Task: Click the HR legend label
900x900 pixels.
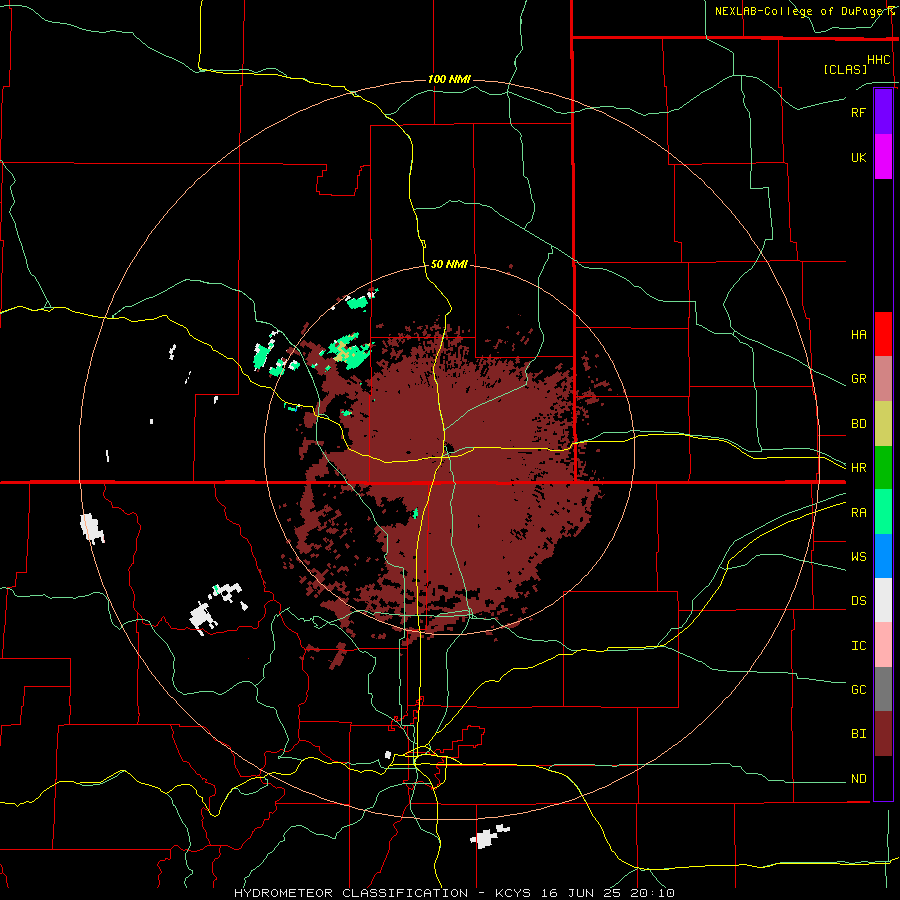Action: pyautogui.click(x=858, y=468)
